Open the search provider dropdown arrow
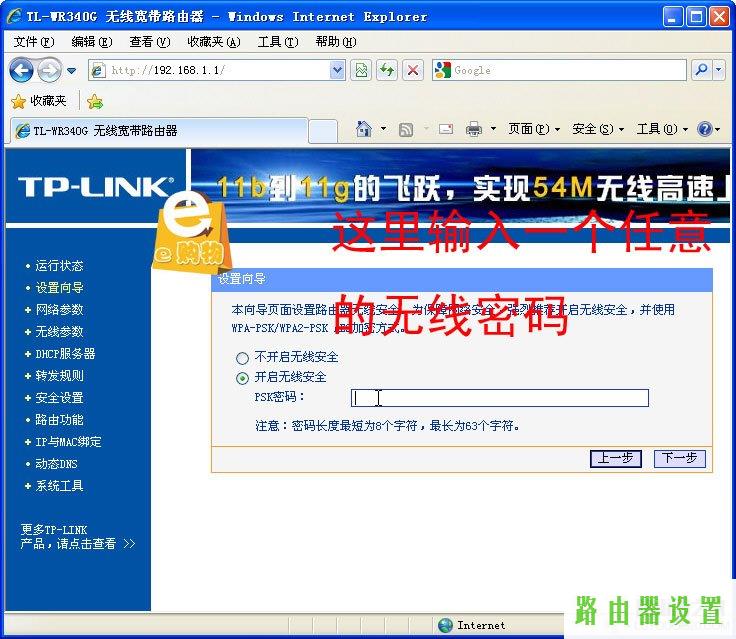This screenshot has width=736, height=639. tap(719, 70)
